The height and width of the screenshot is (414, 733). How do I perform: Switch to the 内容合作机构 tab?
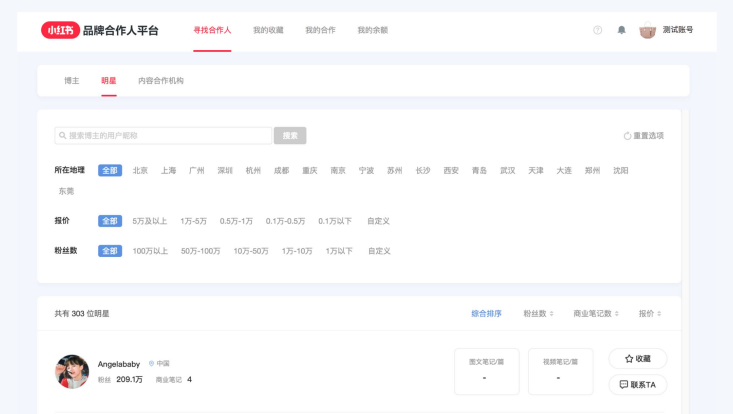pos(161,81)
